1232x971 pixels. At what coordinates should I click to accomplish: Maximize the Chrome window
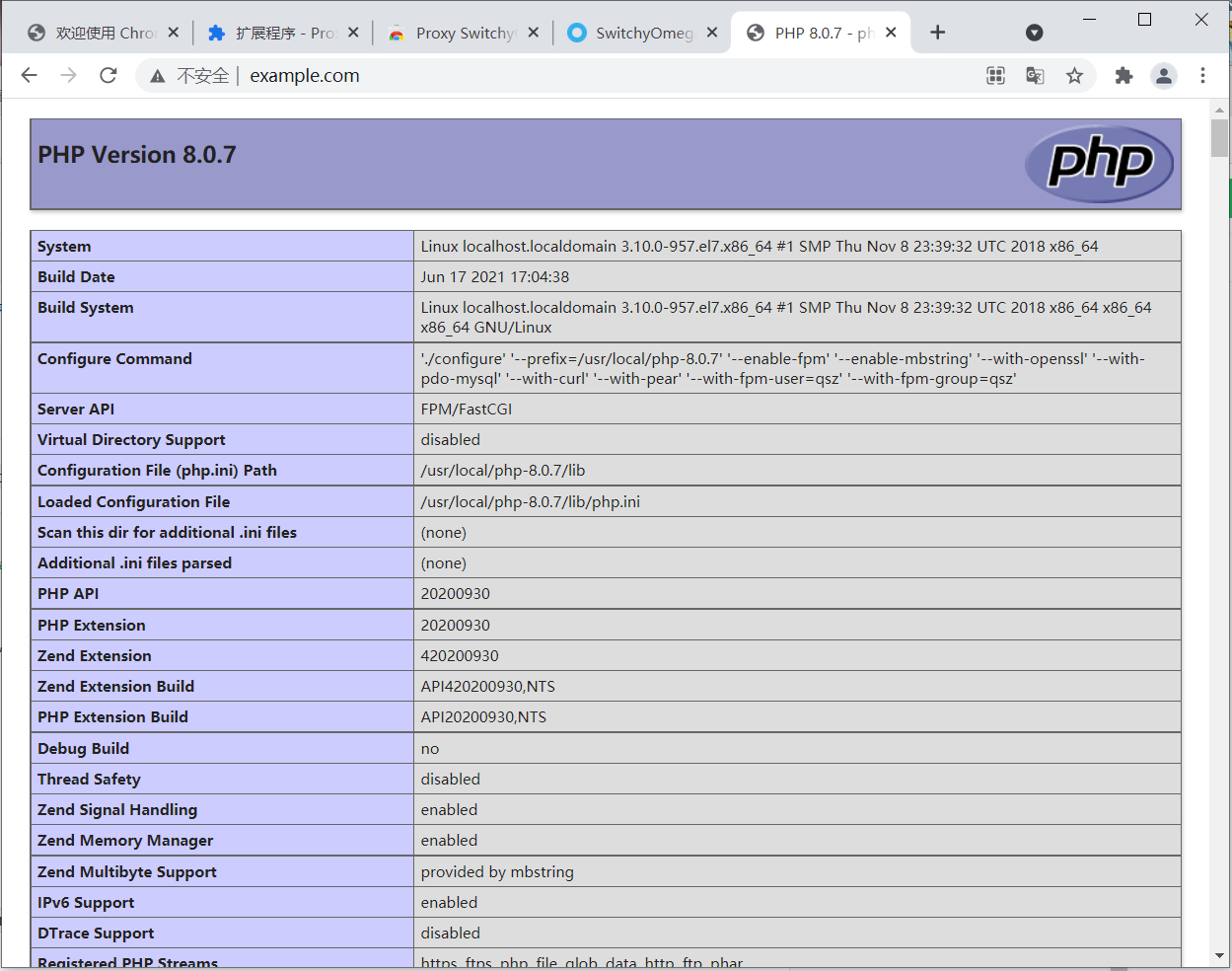(x=1145, y=19)
